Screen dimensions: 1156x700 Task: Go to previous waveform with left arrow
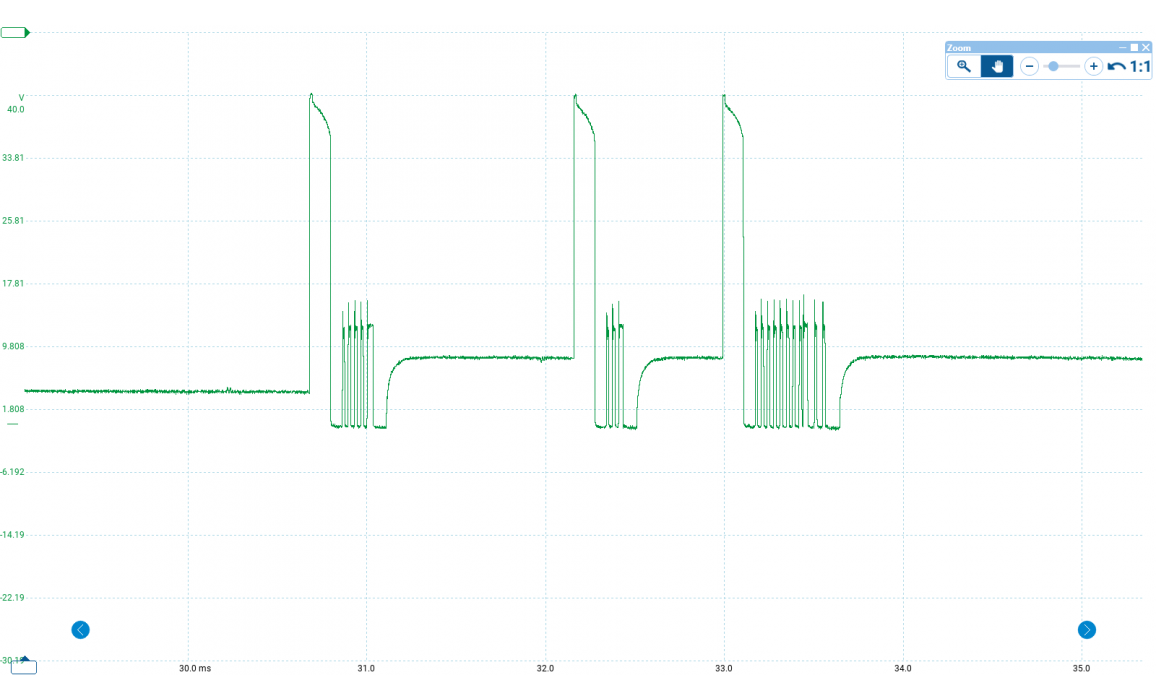pos(81,629)
